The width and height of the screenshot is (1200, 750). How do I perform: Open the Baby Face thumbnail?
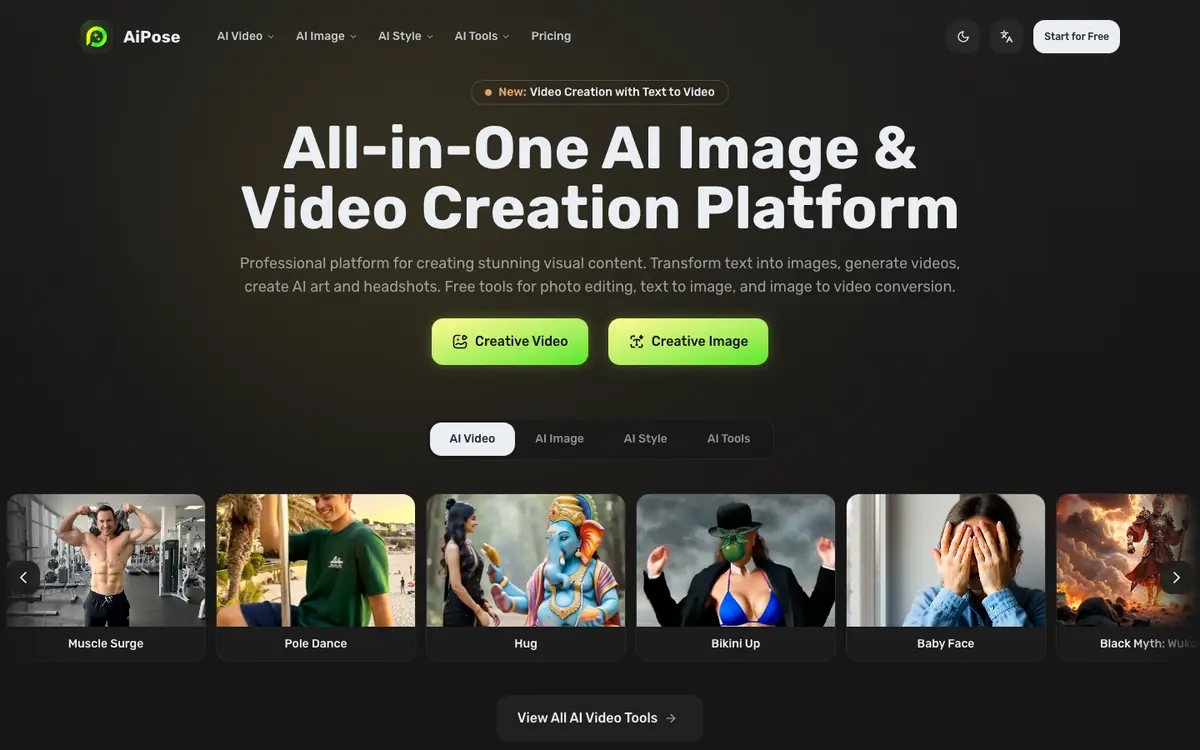pos(946,560)
